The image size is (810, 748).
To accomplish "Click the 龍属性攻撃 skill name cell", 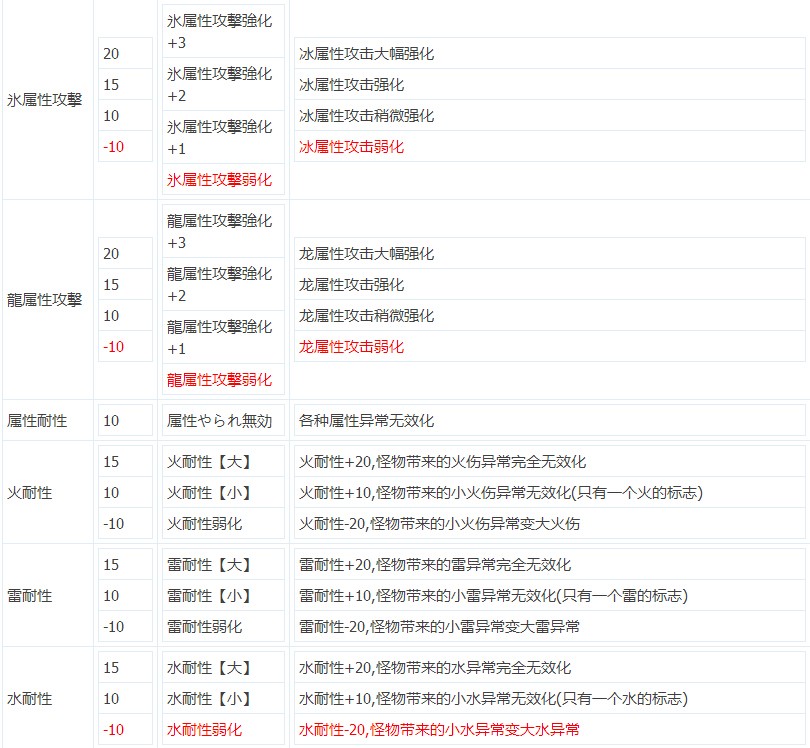I will click(48, 300).
